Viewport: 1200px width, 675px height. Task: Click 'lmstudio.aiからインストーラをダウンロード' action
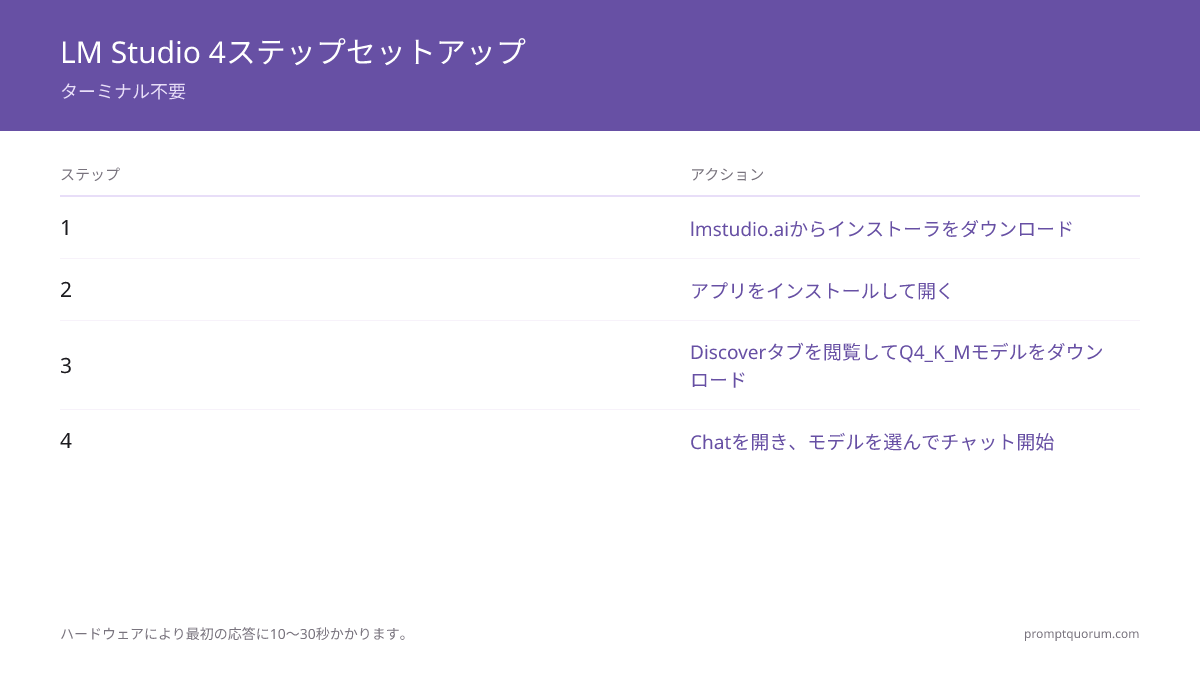(x=881, y=229)
